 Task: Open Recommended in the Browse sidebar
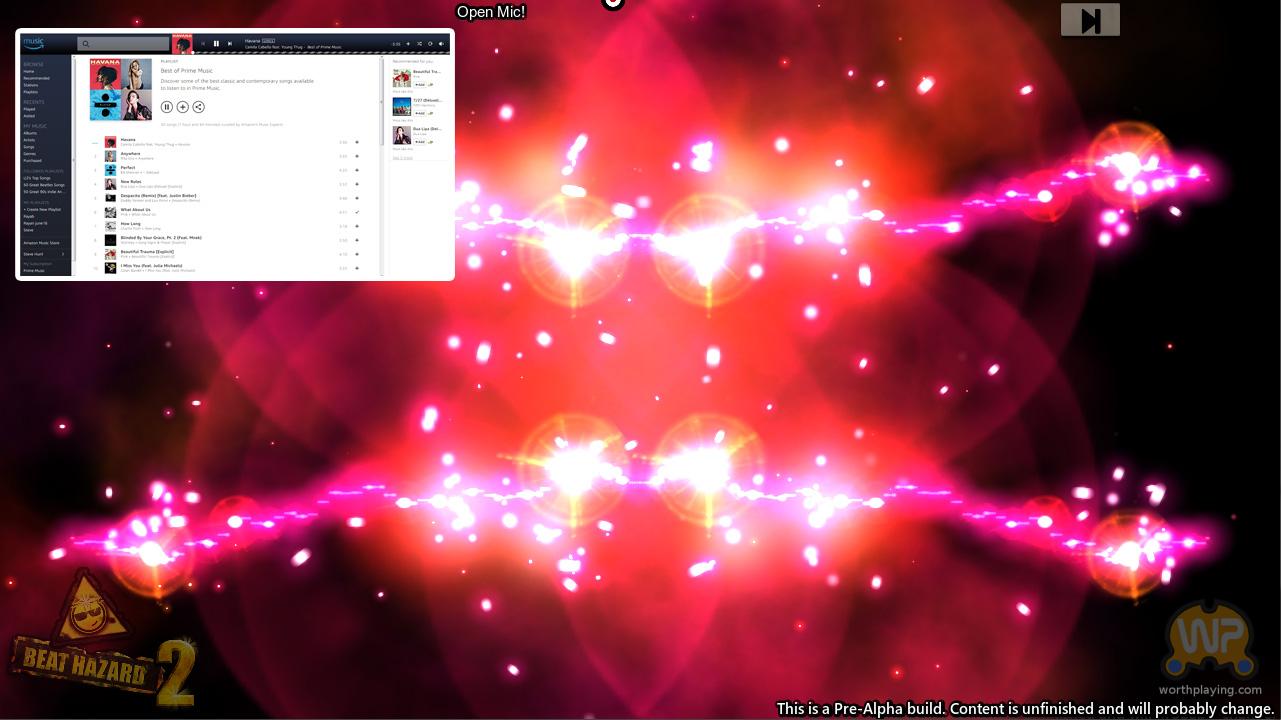coord(36,78)
